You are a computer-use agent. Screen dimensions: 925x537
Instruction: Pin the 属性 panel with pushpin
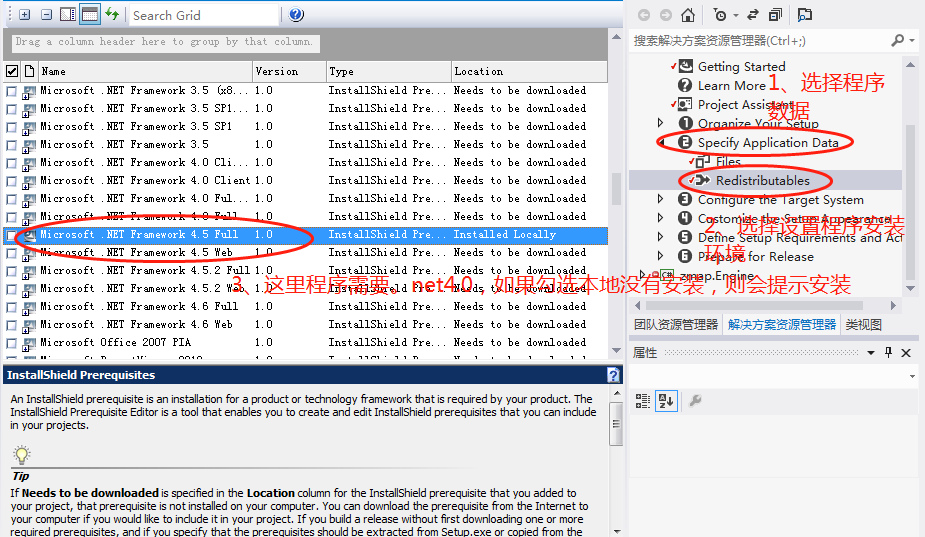(x=888, y=353)
